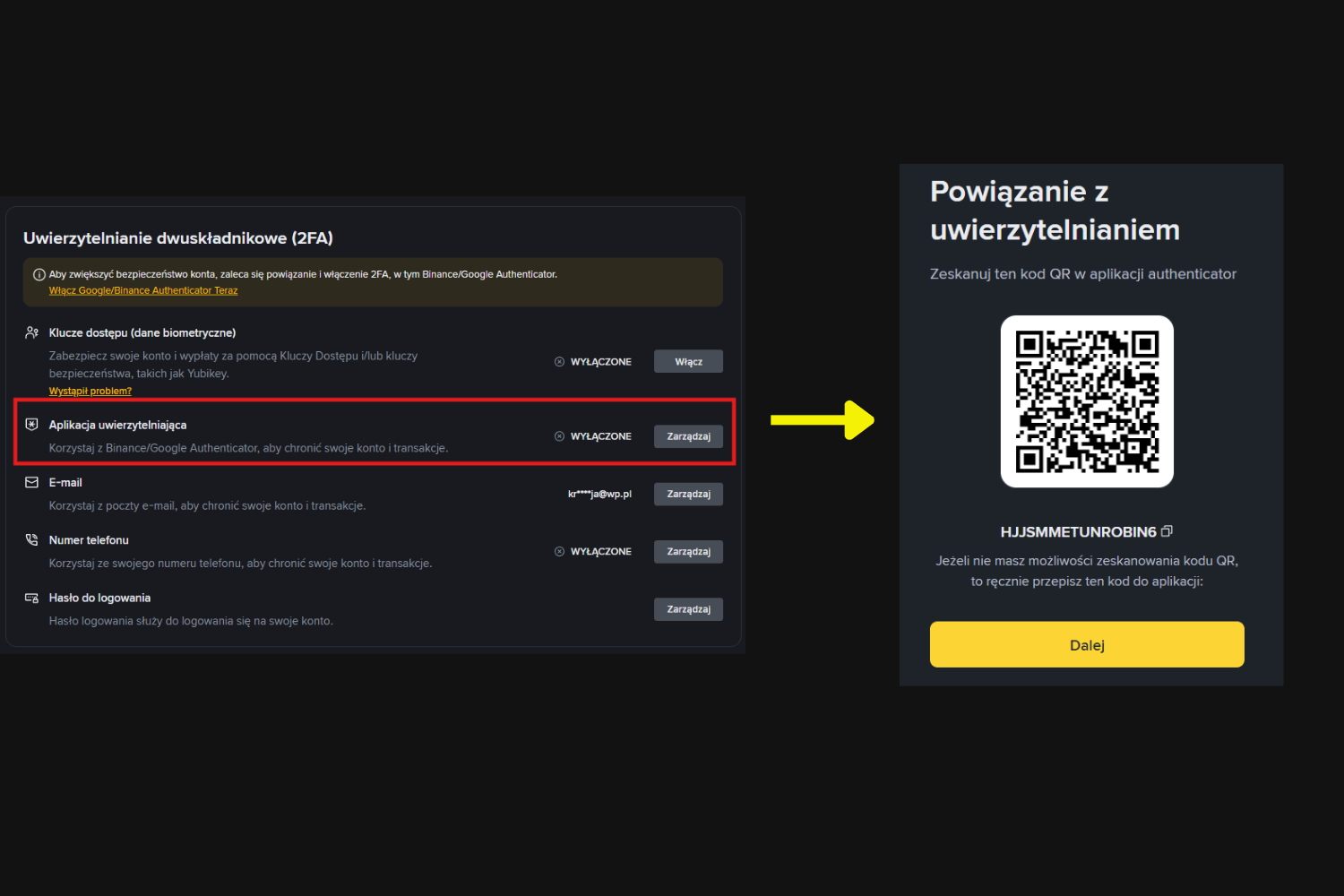Copy the HJJSMMETUNROBIN6 code with copy icon

tap(1167, 531)
